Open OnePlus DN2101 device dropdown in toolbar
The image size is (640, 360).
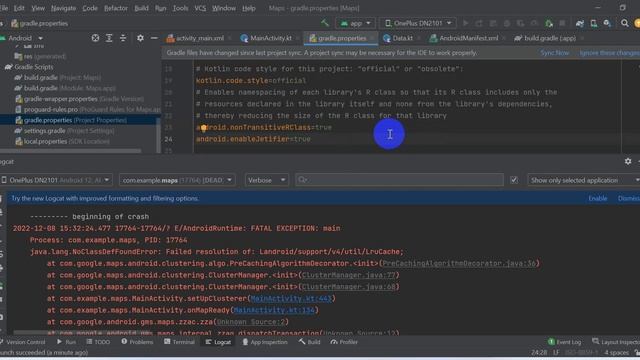coord(418,23)
